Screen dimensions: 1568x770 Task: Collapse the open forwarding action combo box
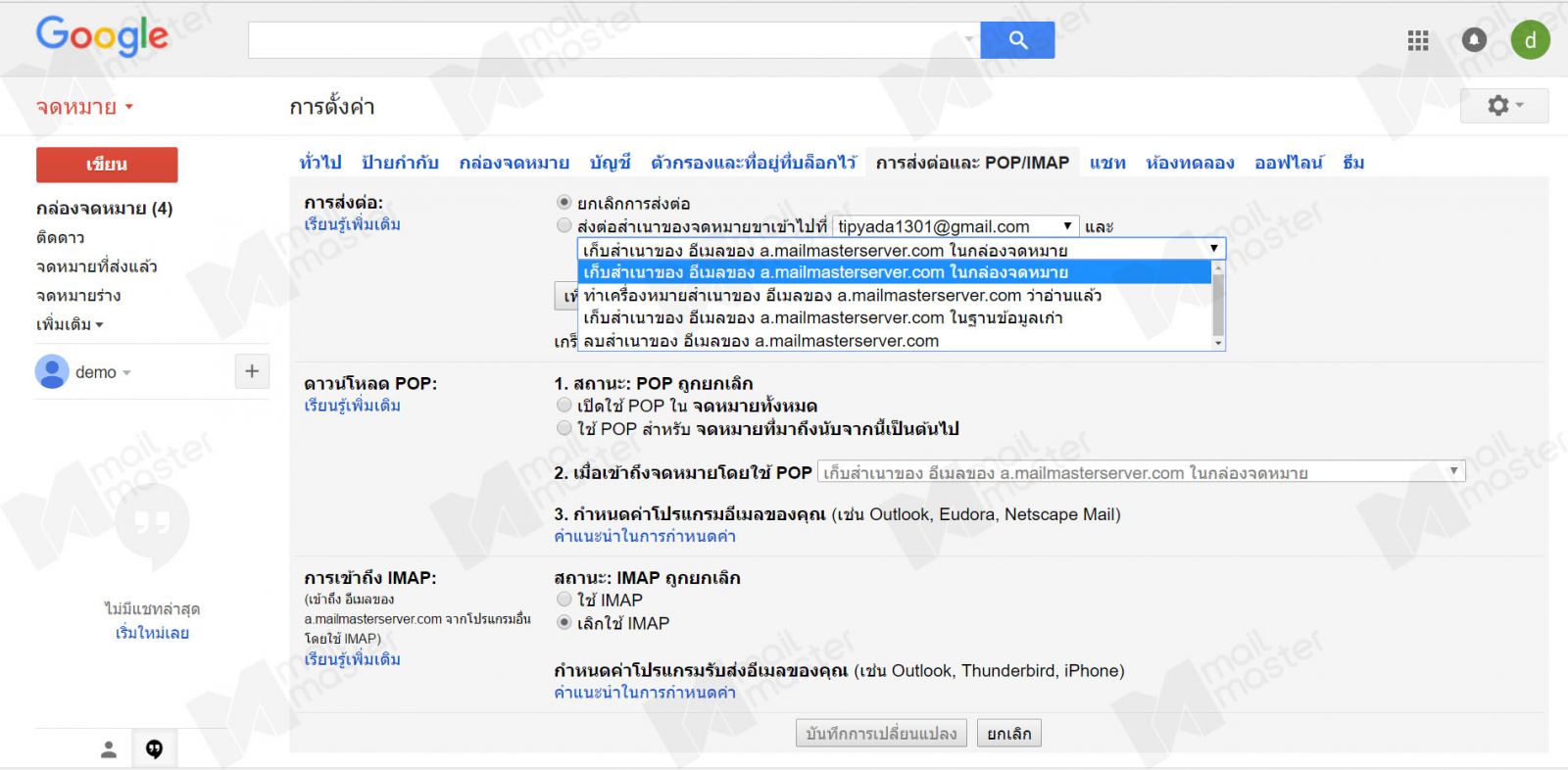coord(901,250)
